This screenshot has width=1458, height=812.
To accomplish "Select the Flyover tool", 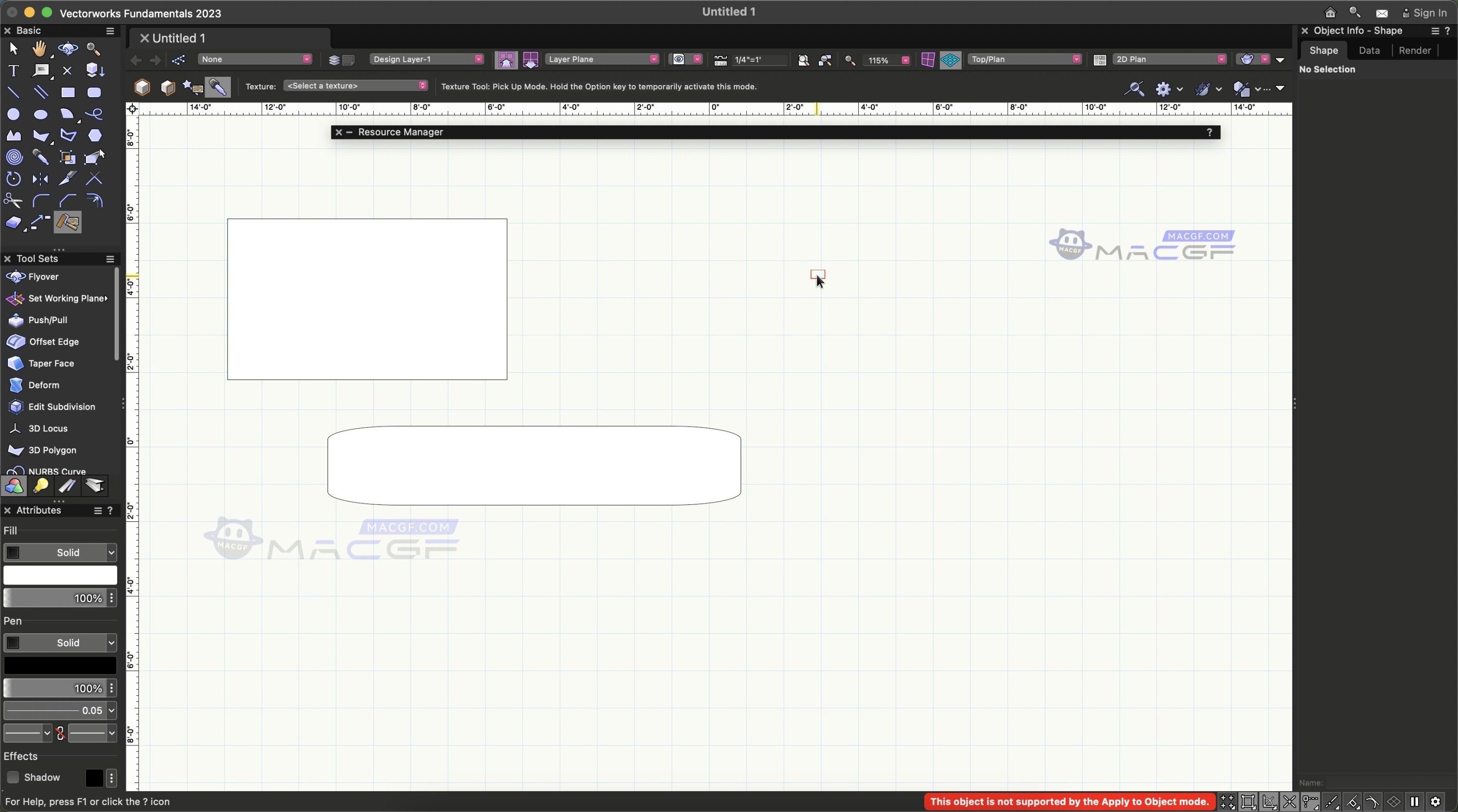I will [x=43, y=276].
